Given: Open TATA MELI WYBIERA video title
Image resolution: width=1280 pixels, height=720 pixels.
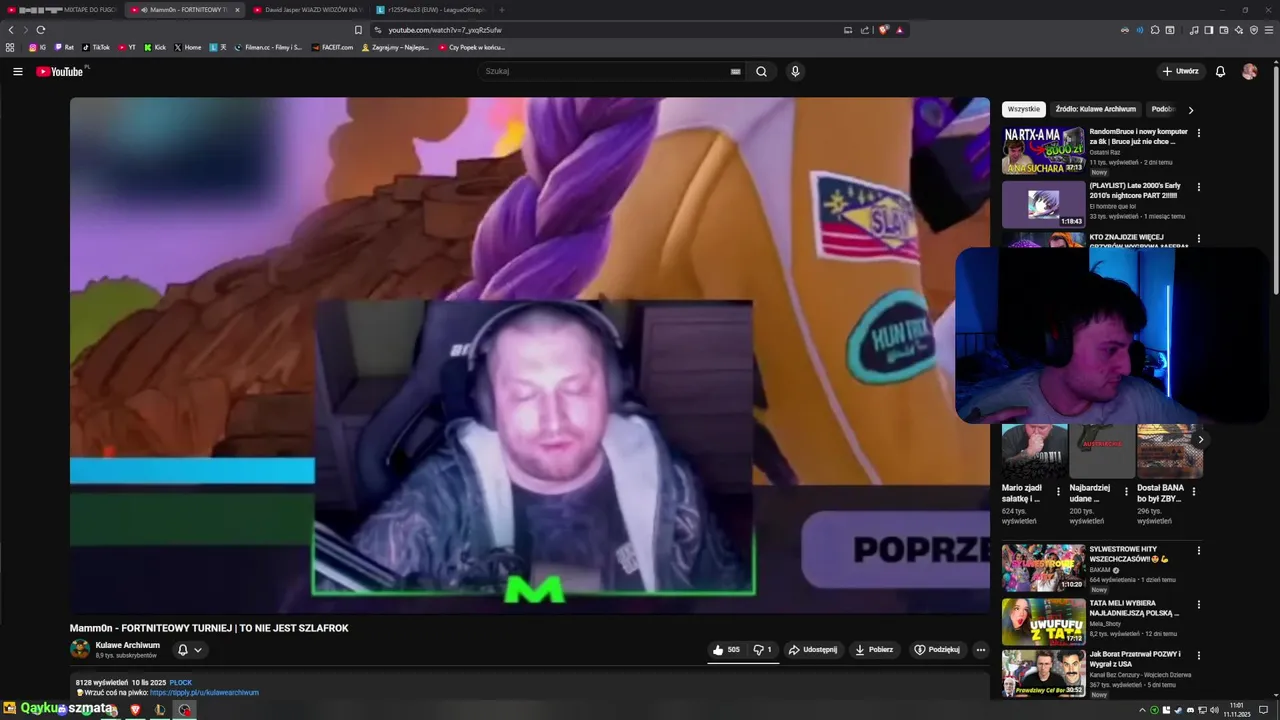Looking at the screenshot, I should pyautogui.click(x=1134, y=608).
